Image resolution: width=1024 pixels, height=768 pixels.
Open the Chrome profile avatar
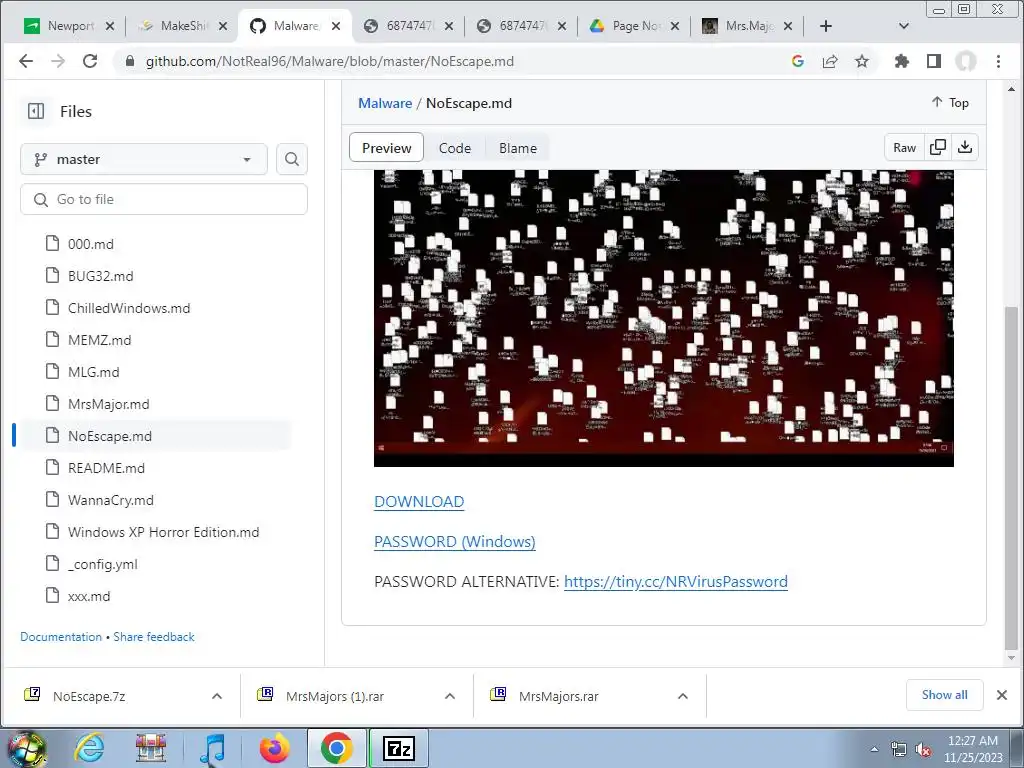966,61
